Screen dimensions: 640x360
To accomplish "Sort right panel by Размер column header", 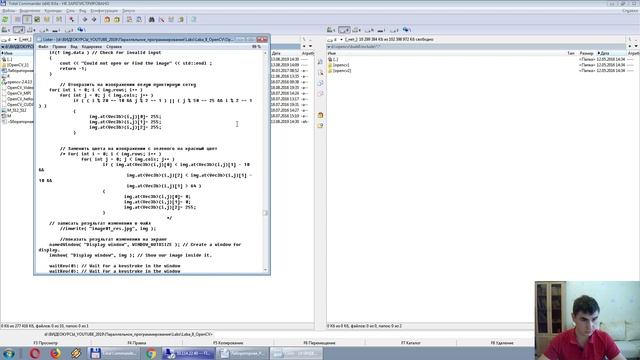I will click(x=587, y=53).
